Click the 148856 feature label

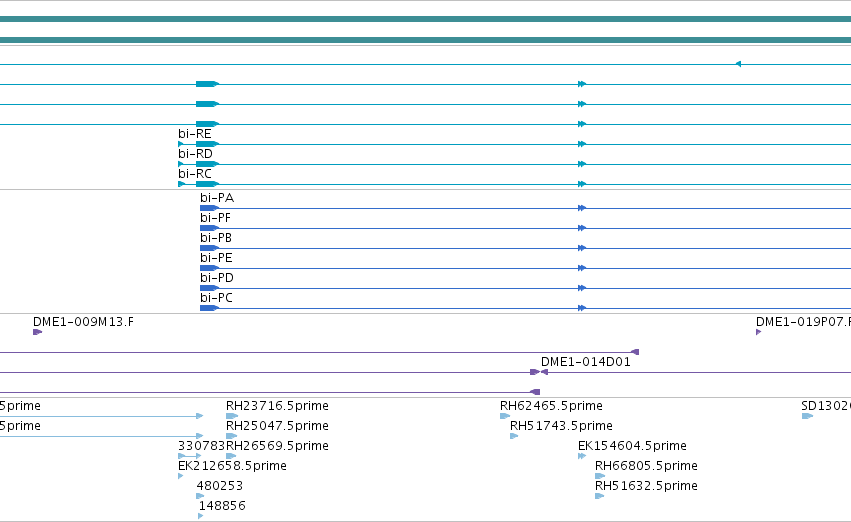pos(221,506)
